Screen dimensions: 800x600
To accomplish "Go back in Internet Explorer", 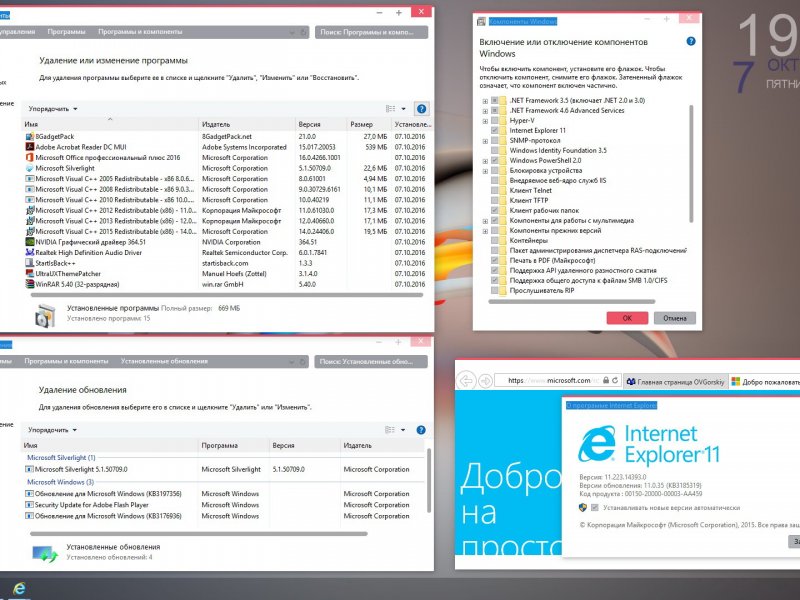I will 466,381.
